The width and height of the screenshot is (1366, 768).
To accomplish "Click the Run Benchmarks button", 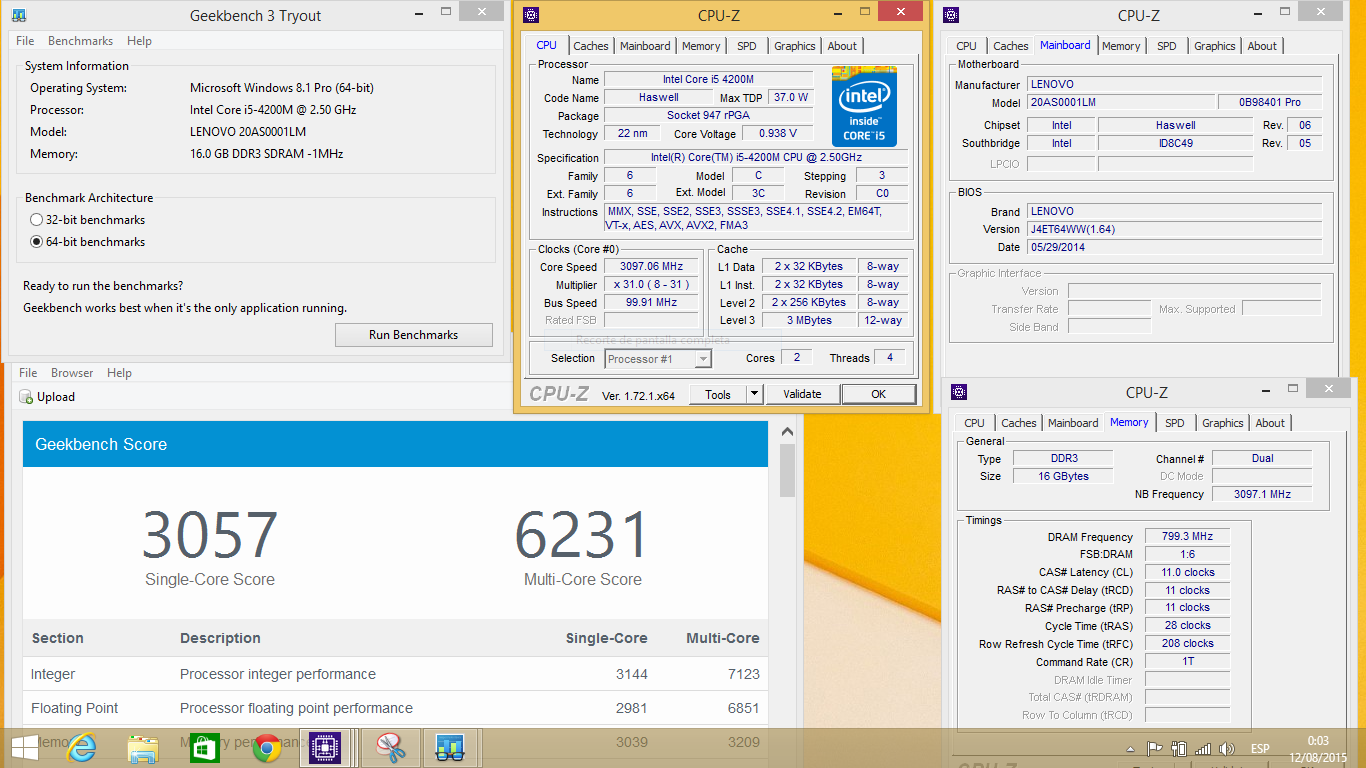I will pos(414,335).
